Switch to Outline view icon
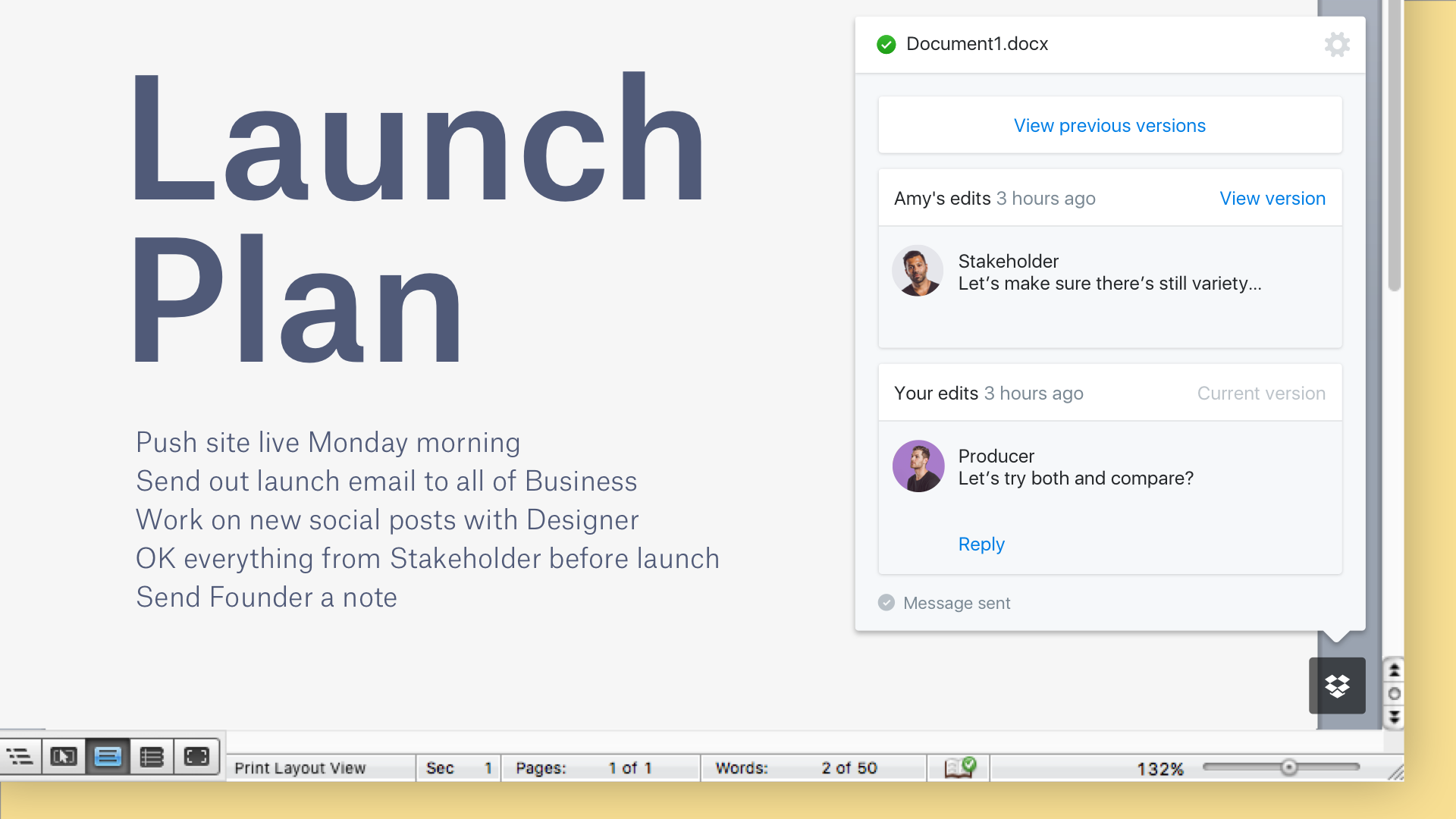The image size is (1456, 819). point(20,756)
